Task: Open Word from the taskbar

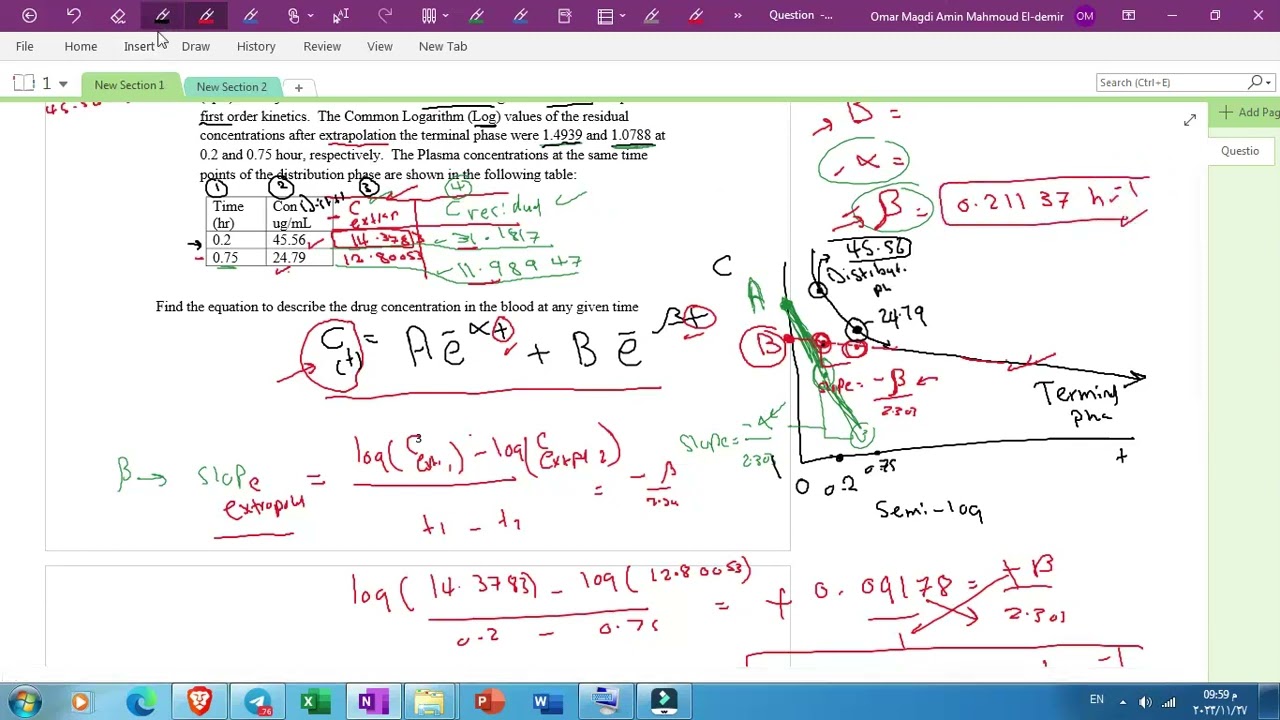Action: click(547, 702)
